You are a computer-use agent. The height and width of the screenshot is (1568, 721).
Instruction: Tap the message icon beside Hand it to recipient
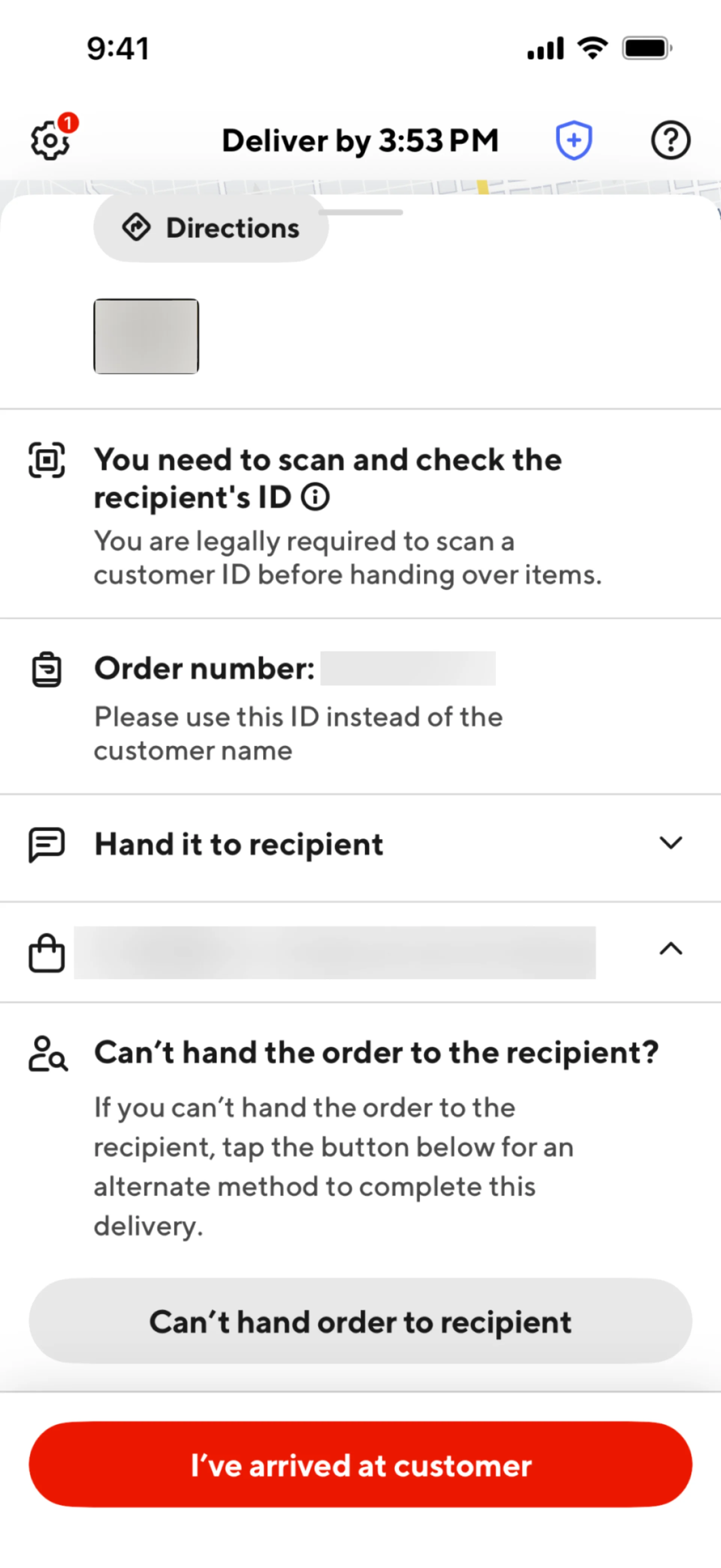click(47, 844)
